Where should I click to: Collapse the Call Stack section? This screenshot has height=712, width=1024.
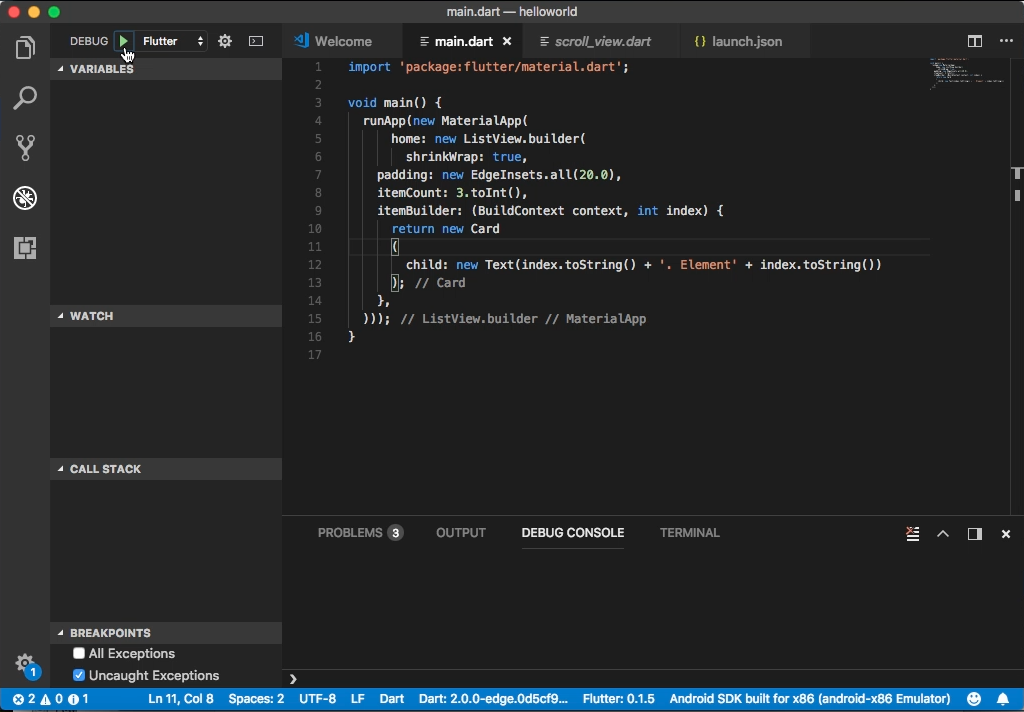pos(166,469)
